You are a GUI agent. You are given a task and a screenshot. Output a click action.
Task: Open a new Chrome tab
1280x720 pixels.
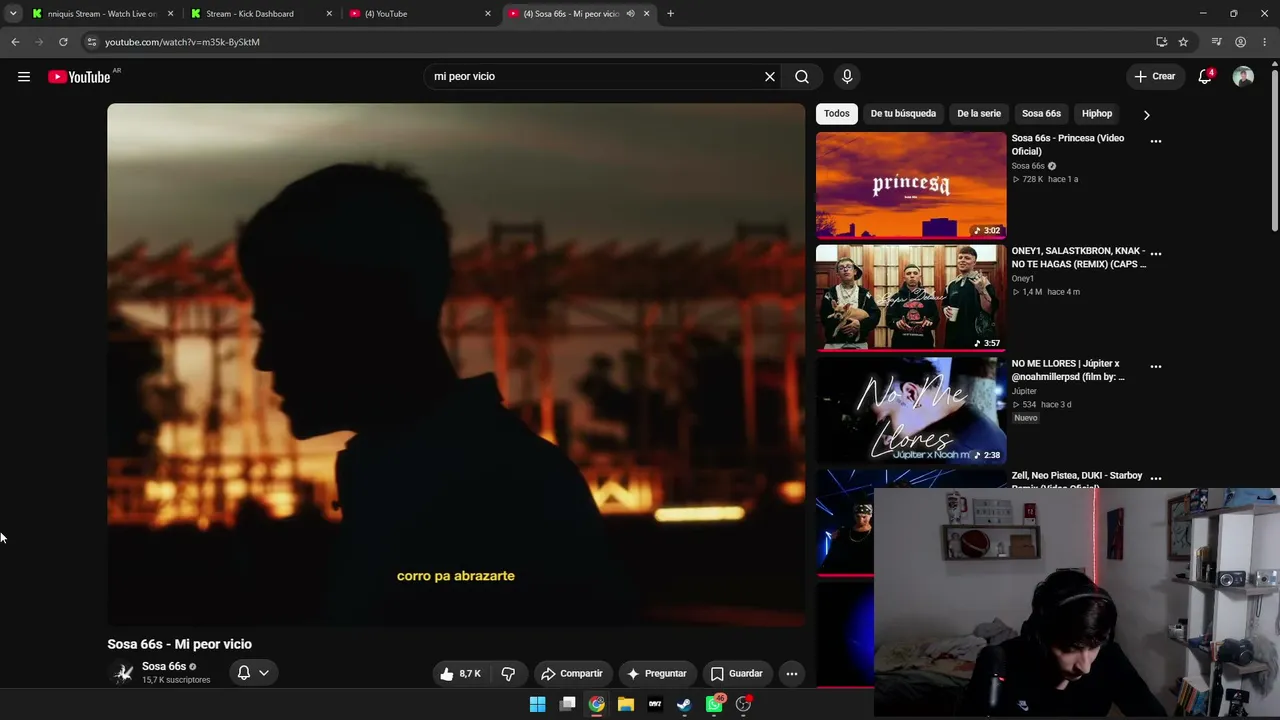pyautogui.click(x=670, y=14)
